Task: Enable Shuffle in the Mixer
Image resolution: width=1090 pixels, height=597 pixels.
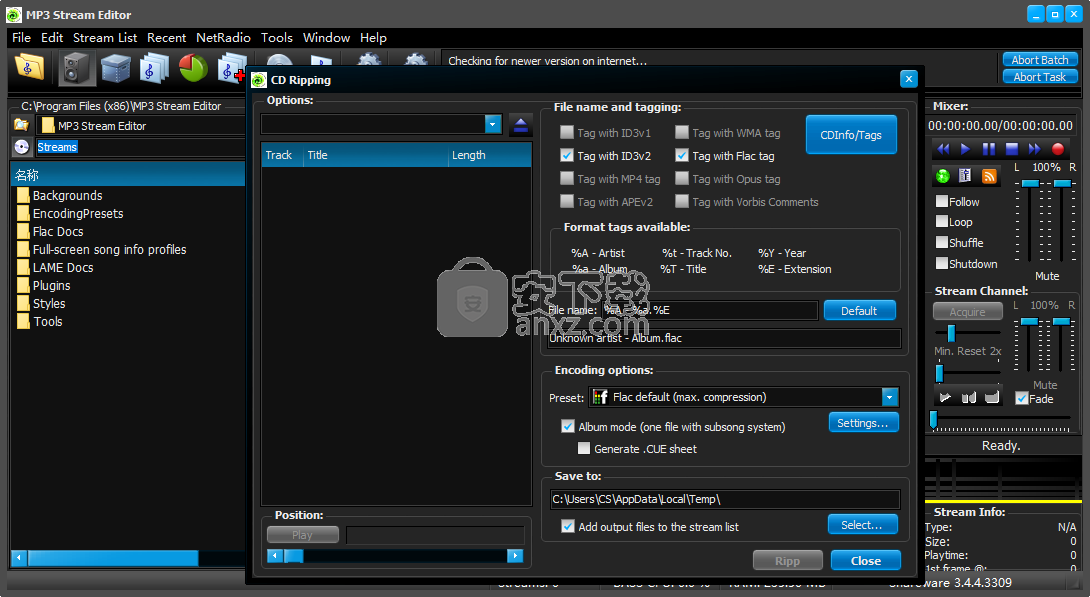Action: tap(942, 242)
